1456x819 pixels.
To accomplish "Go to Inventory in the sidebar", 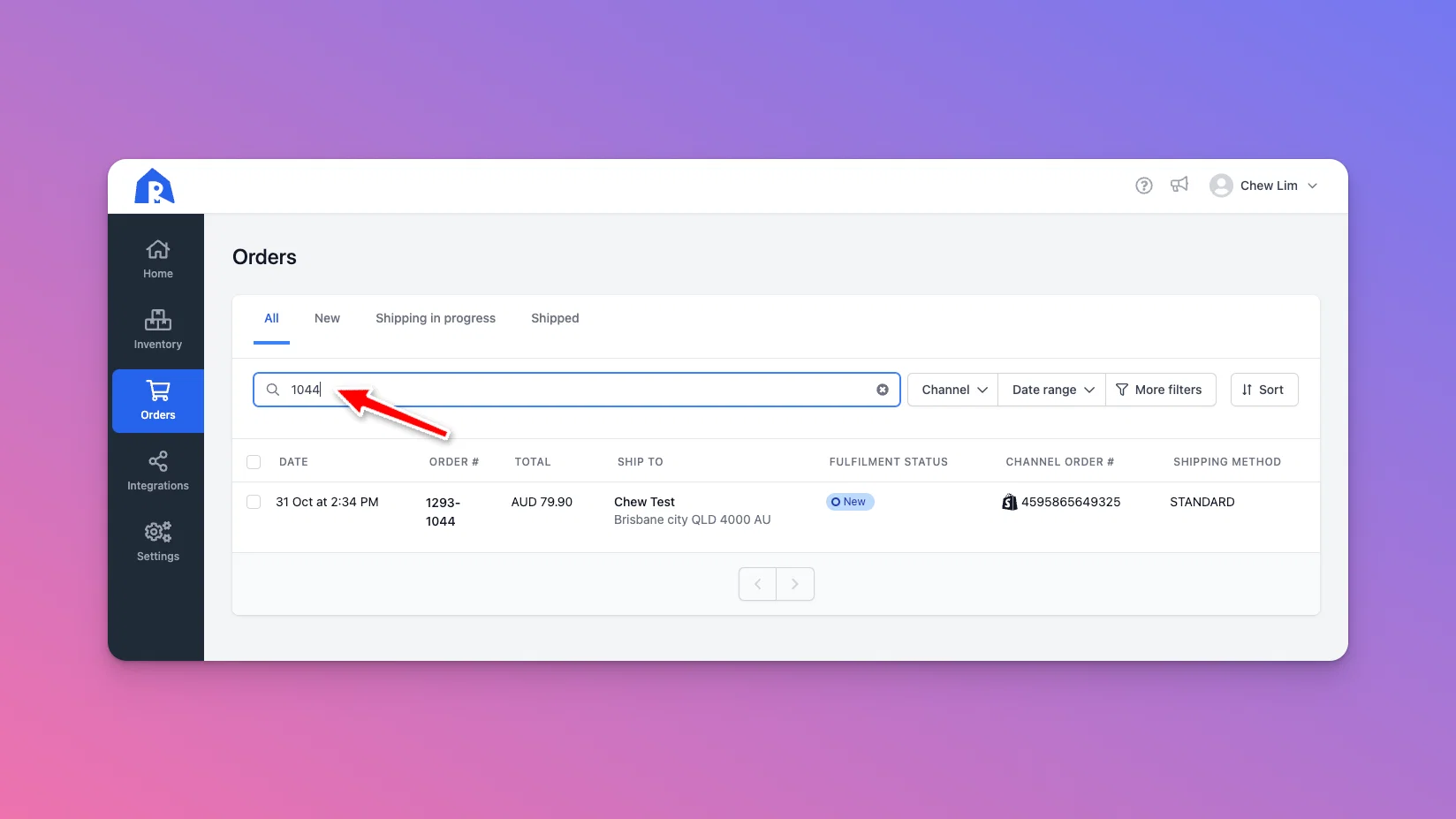I will coord(158,330).
